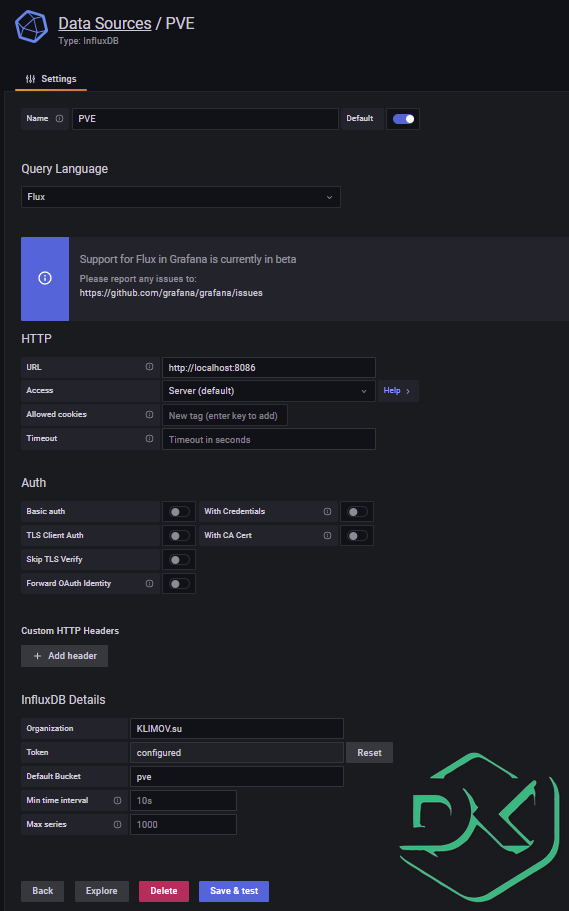Screen dimensions: 569x911
Task: Enable the With CA Cert switch
Action: pos(357,535)
